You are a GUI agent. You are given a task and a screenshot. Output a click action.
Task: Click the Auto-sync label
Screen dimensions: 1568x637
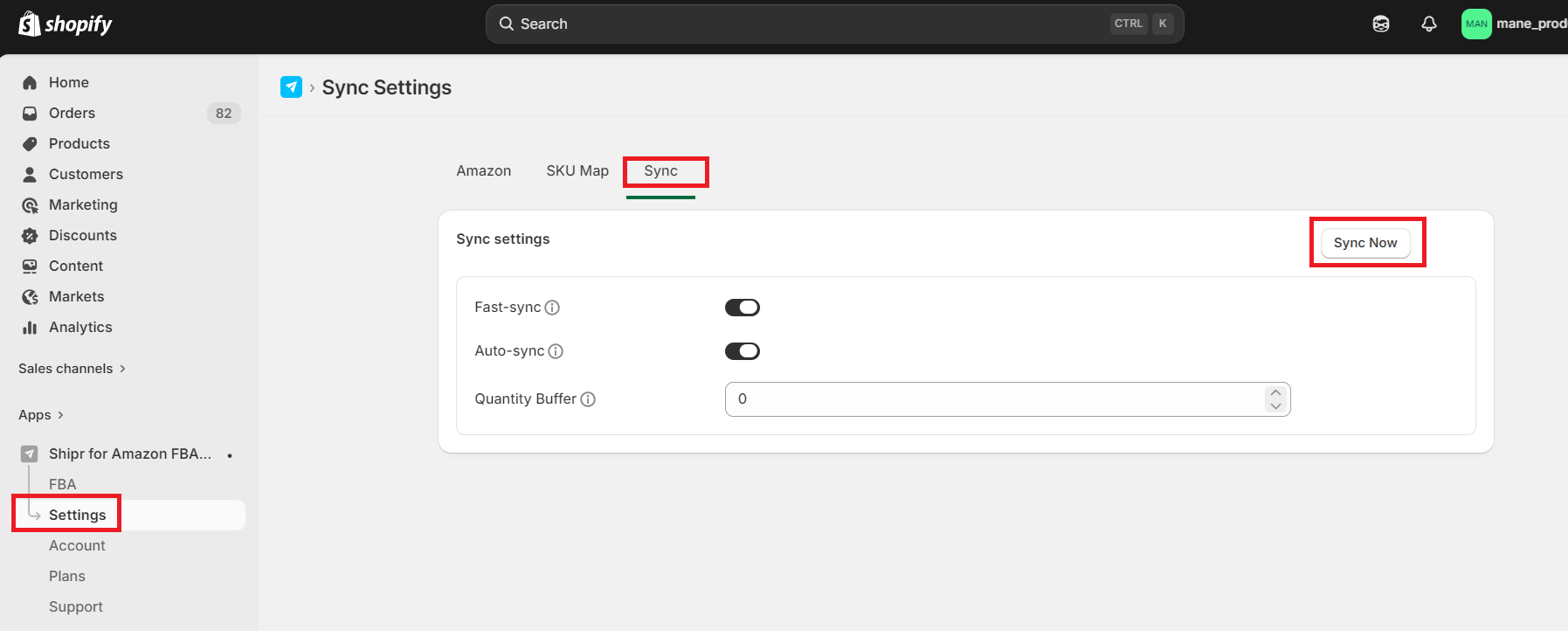(x=509, y=351)
